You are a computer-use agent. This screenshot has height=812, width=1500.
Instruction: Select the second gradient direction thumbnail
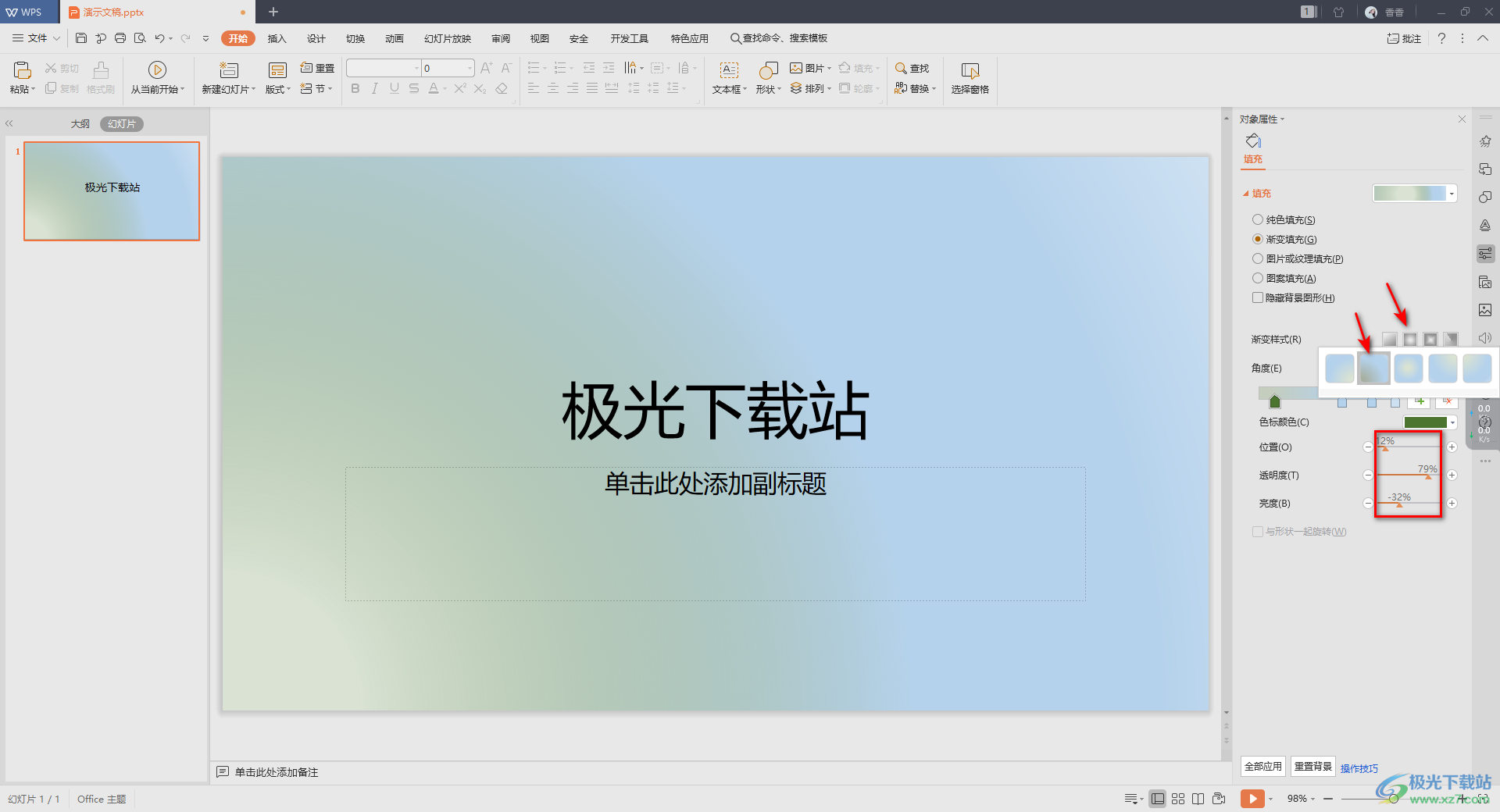(x=1374, y=368)
